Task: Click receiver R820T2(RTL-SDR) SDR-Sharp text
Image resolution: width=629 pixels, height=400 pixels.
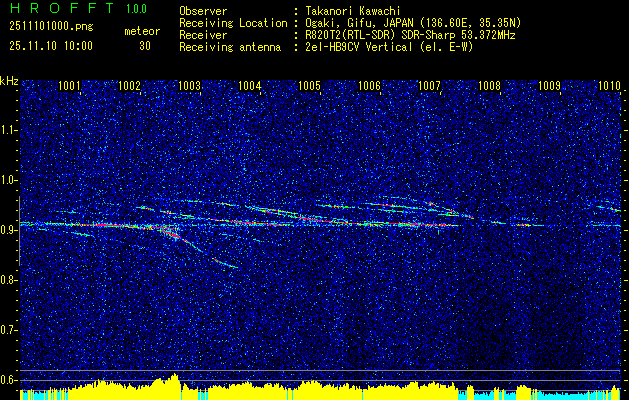Action: [410, 35]
